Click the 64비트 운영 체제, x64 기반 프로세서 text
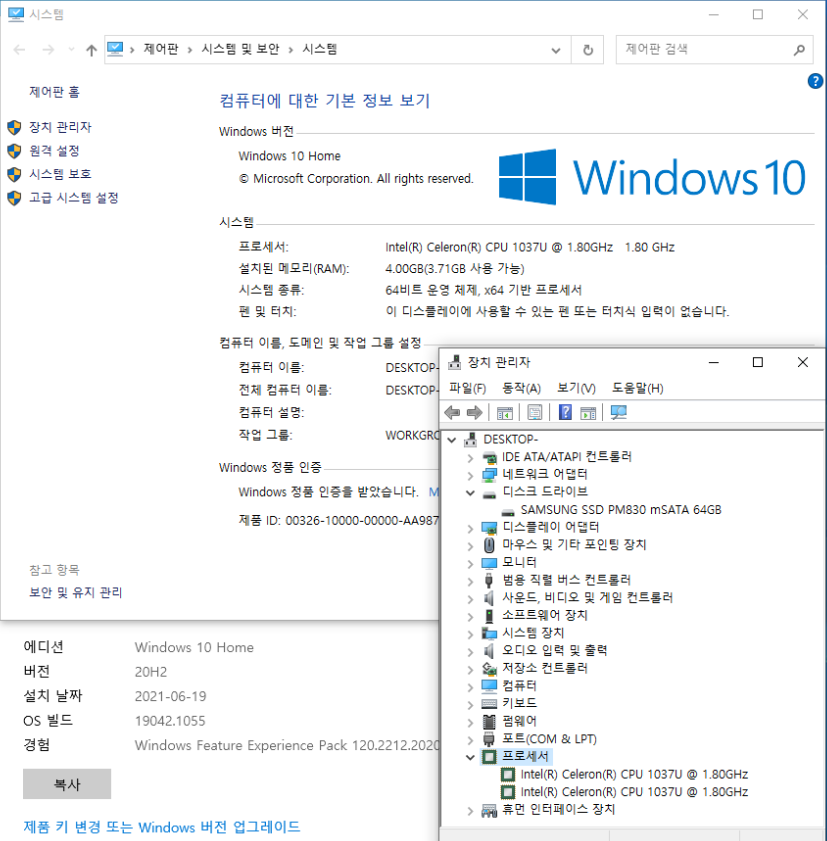The image size is (827, 841). pyautogui.click(x=483, y=290)
